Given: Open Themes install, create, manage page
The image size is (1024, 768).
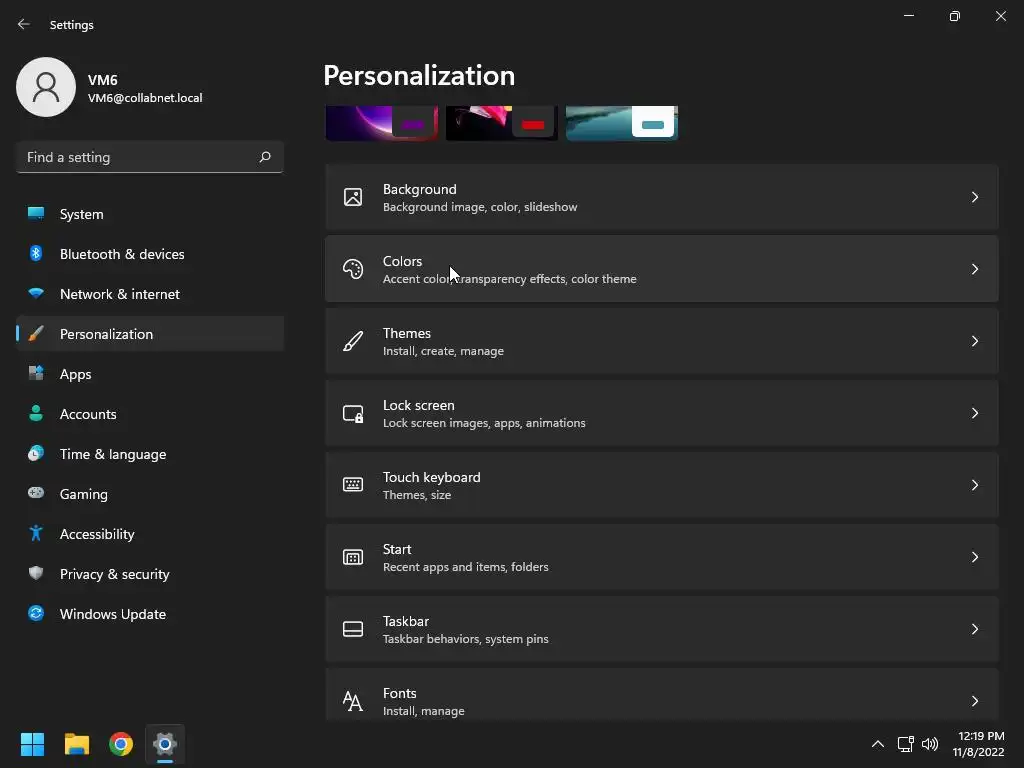Looking at the screenshot, I should point(660,341).
